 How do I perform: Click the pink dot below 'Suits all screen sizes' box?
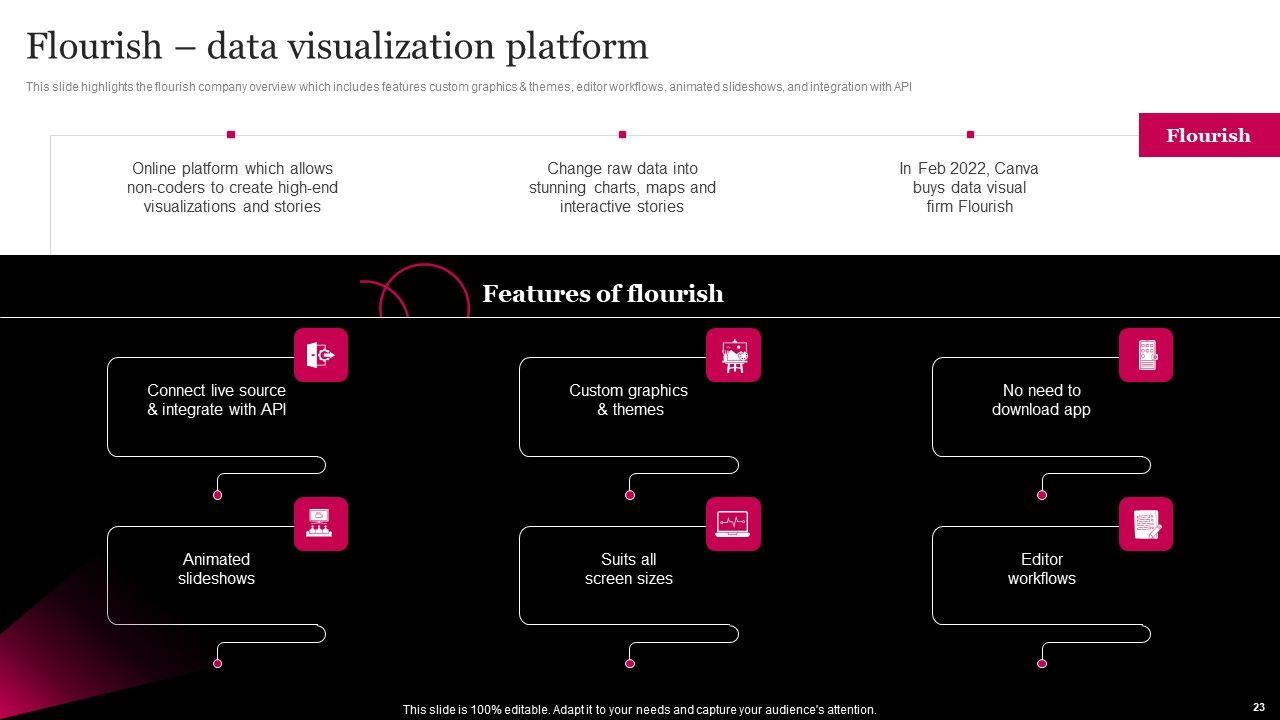tap(630, 664)
